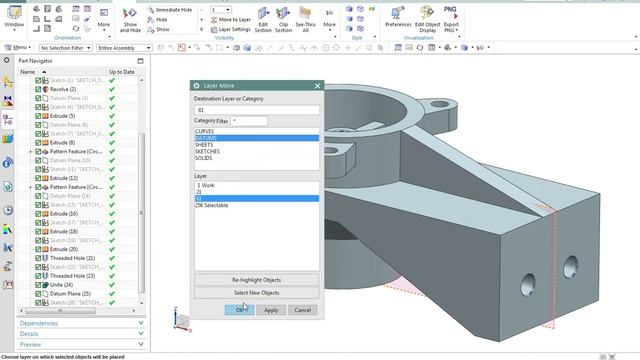Click the Category Filter field
Screen dimensions: 640x360
(x=249, y=121)
